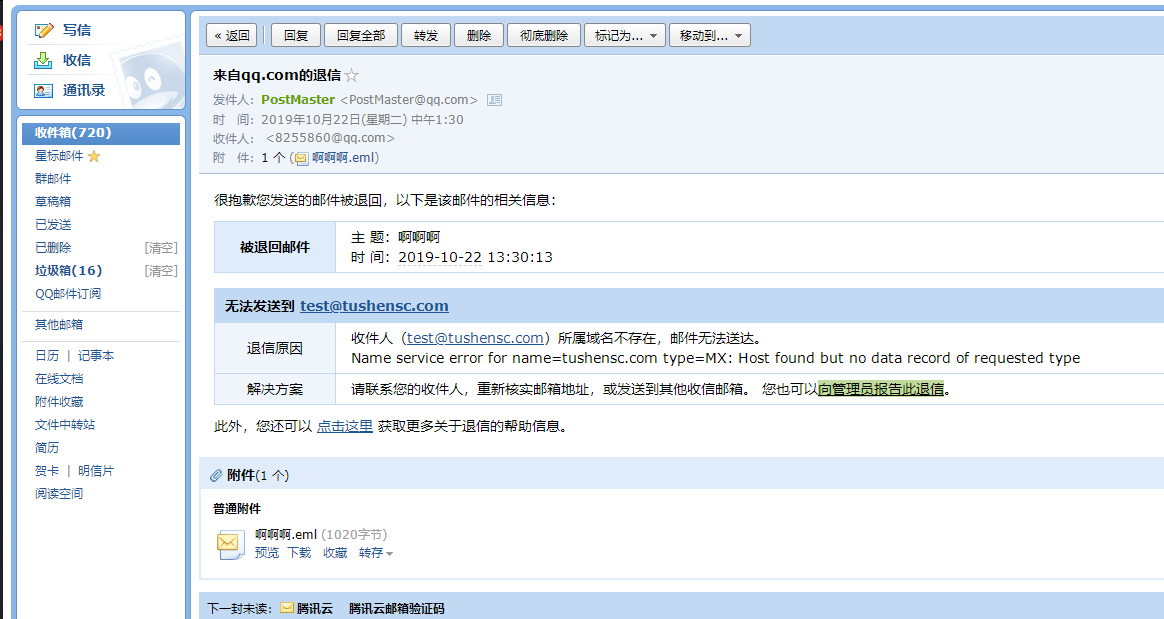The width and height of the screenshot is (1164, 619).
Task: Open the 移动到... dropdown
Action: click(710, 36)
